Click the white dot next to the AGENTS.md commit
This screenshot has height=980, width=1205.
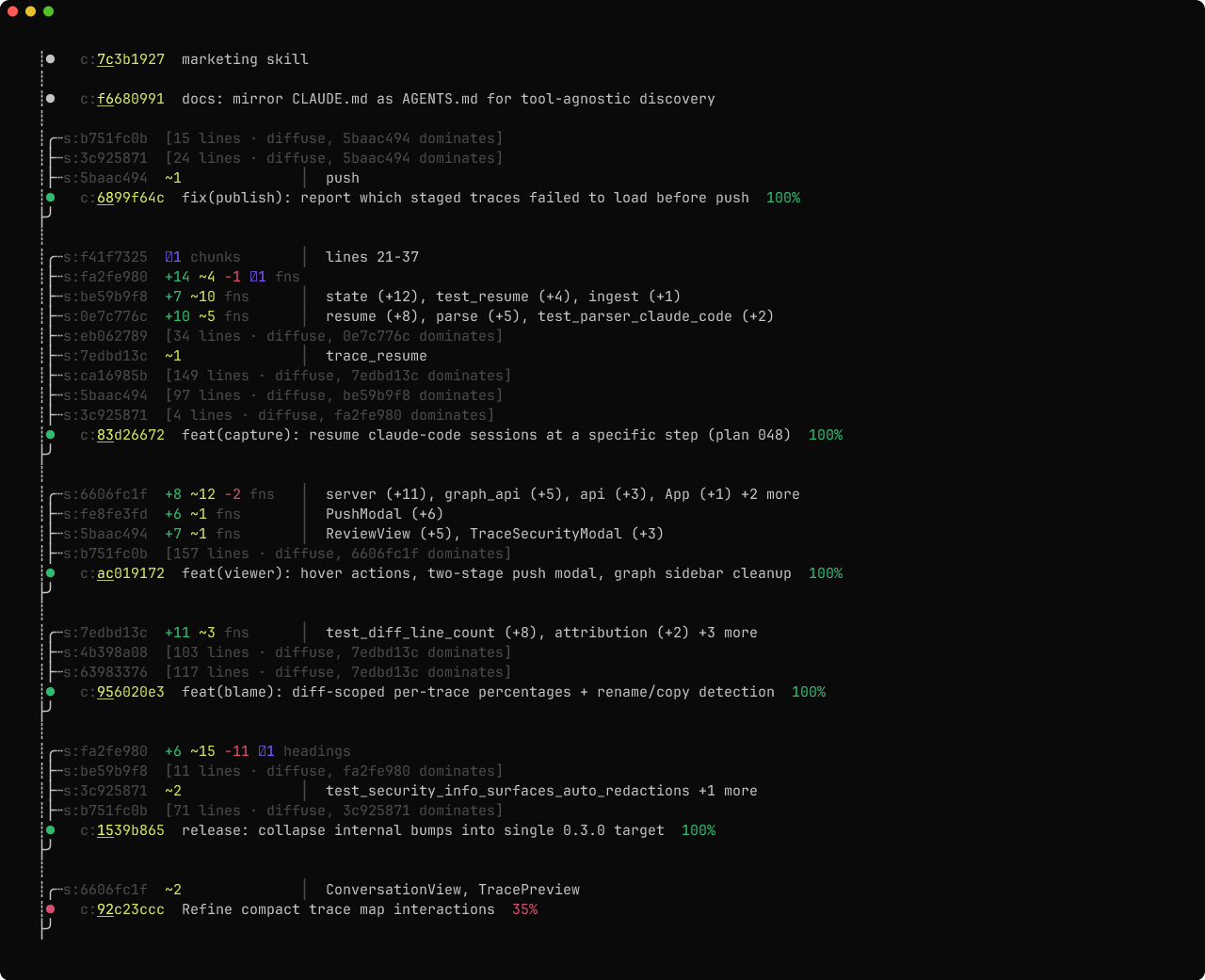pyautogui.click(x=50, y=98)
